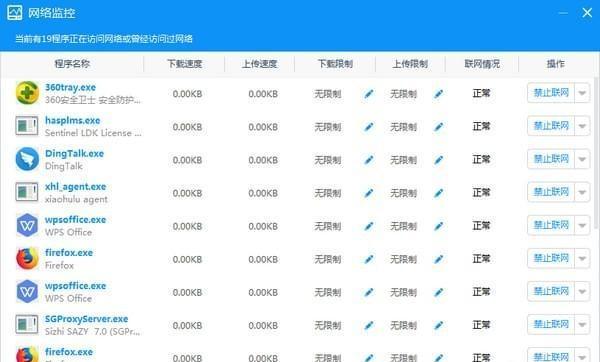The image size is (600, 362).
Task: Edit upload limit pencil, wpsoffice.exe row above SGProxyServer.exe
Action: click(x=439, y=292)
